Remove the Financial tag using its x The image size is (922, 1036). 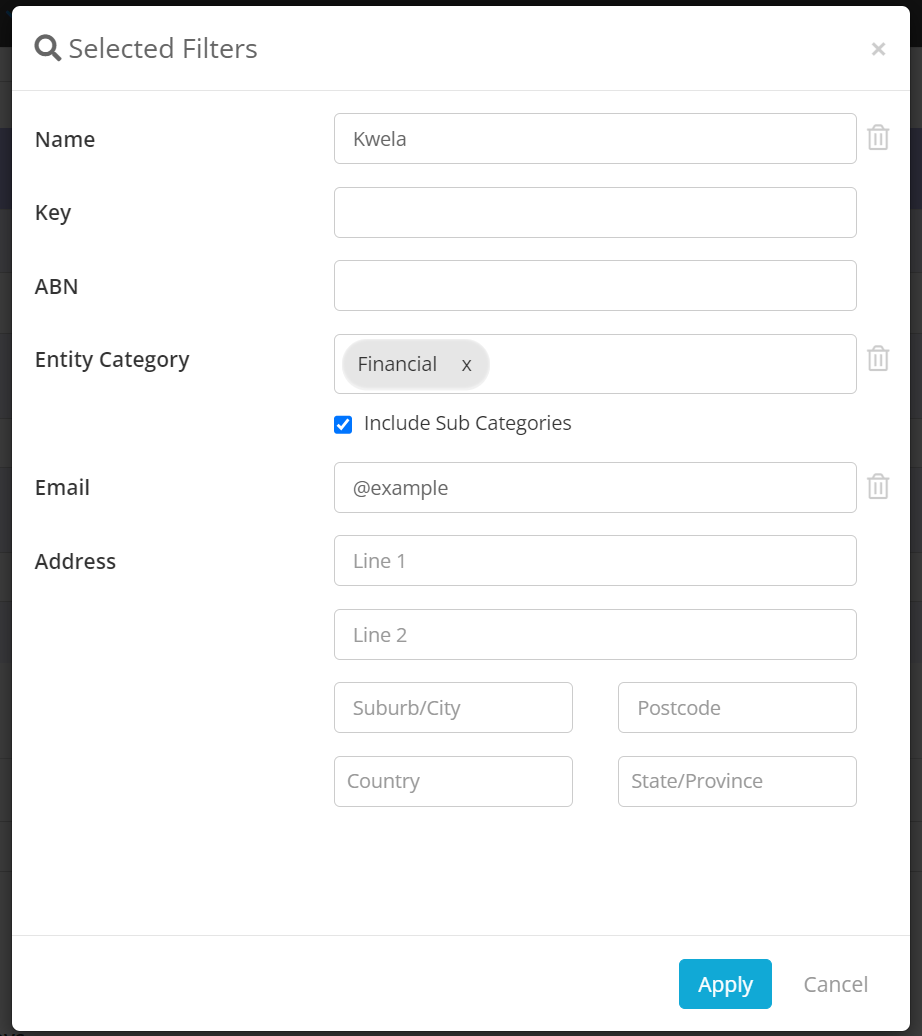[x=466, y=364]
